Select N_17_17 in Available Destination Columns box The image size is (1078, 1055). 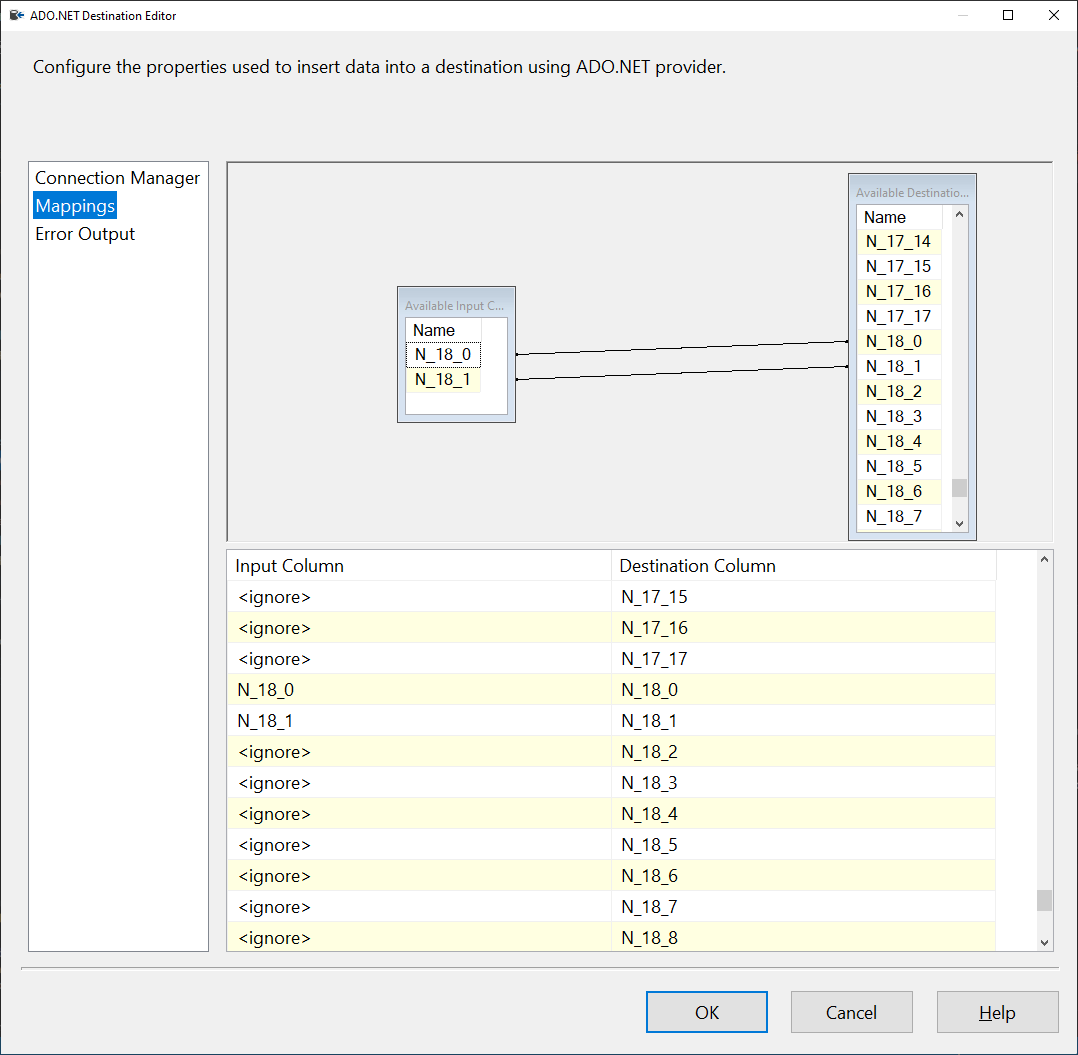tap(899, 317)
